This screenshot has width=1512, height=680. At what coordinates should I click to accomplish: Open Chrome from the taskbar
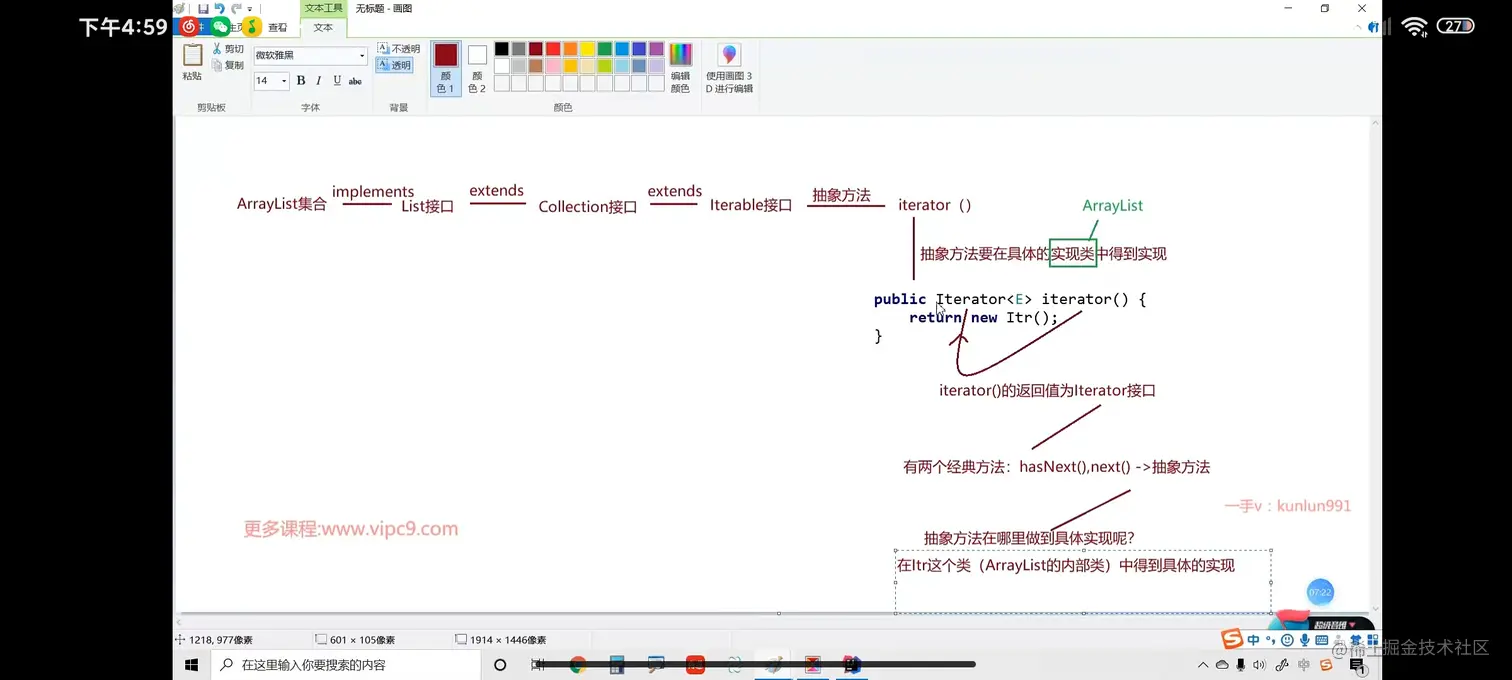(x=578, y=663)
